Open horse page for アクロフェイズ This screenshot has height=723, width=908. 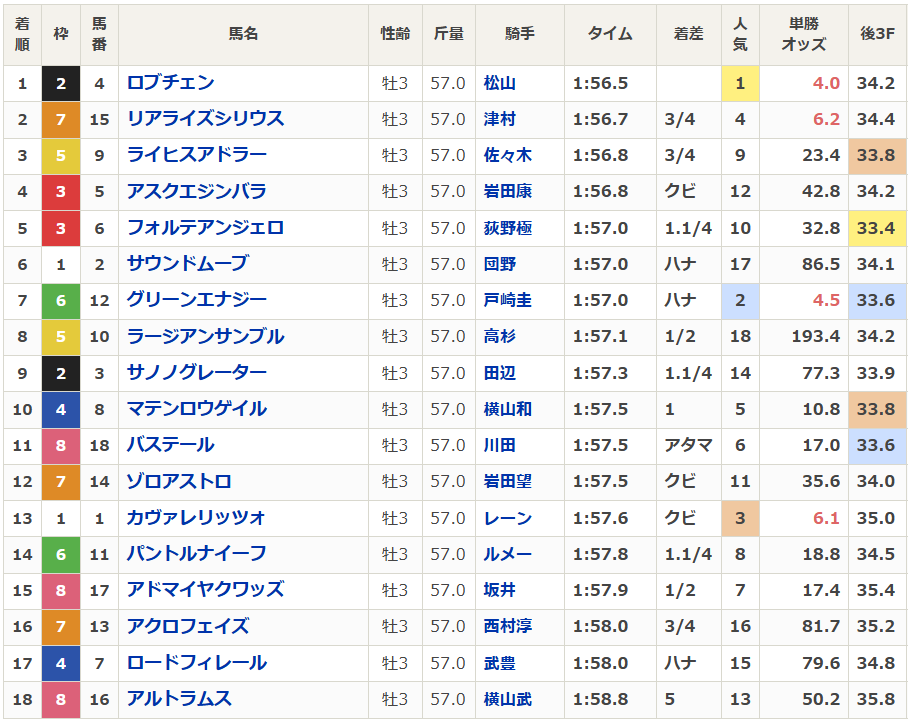pyautogui.click(x=188, y=626)
